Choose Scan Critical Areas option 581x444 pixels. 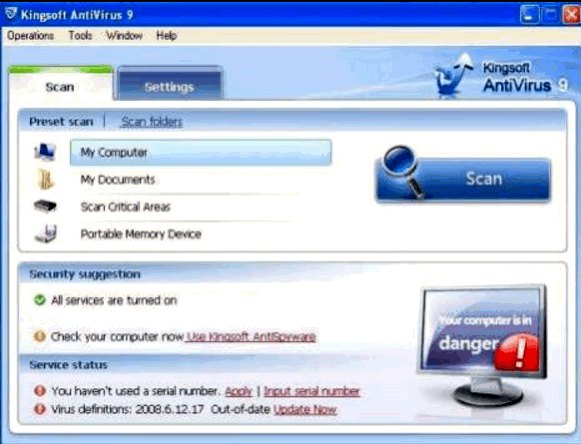(x=125, y=207)
